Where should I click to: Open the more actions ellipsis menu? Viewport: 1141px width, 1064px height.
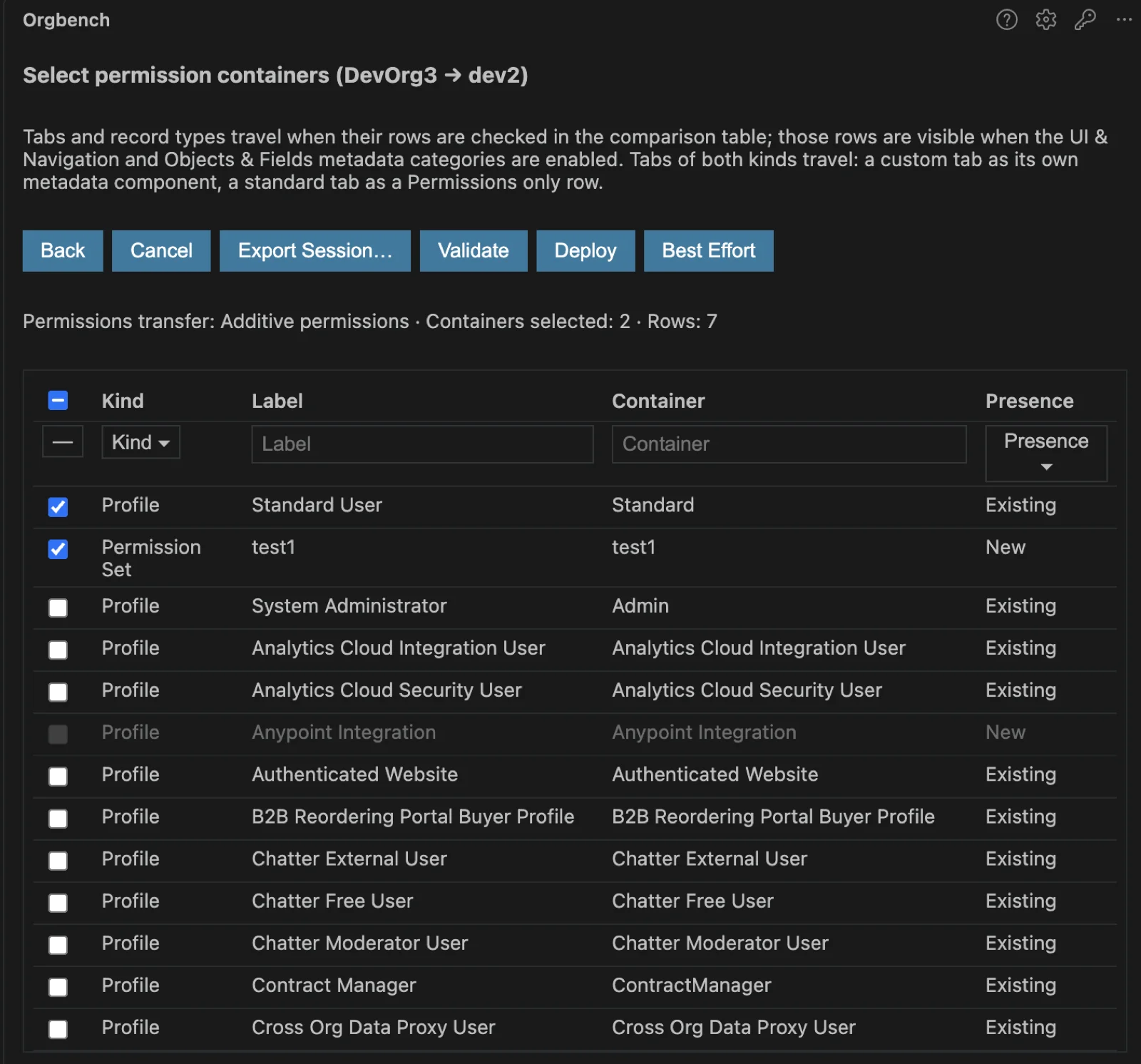pos(1124,20)
